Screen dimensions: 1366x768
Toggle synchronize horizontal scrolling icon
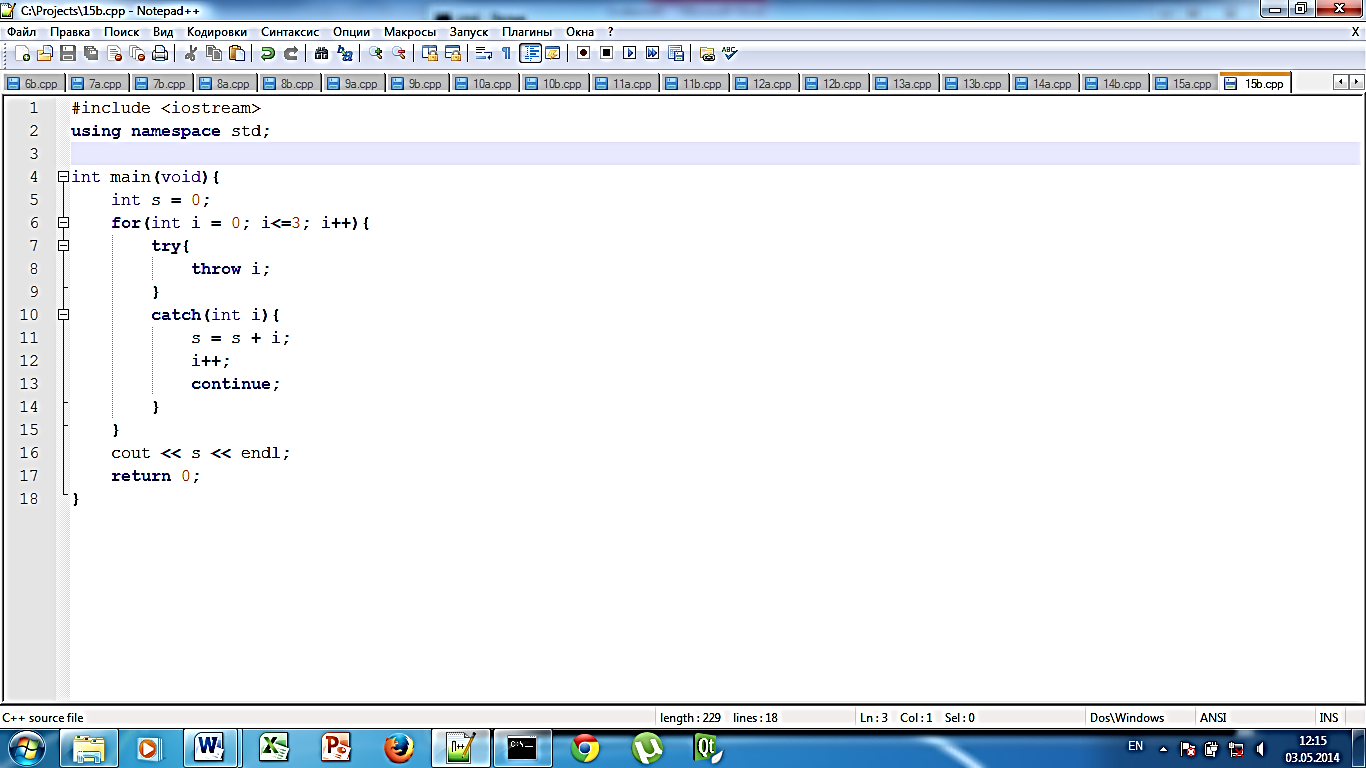point(453,54)
